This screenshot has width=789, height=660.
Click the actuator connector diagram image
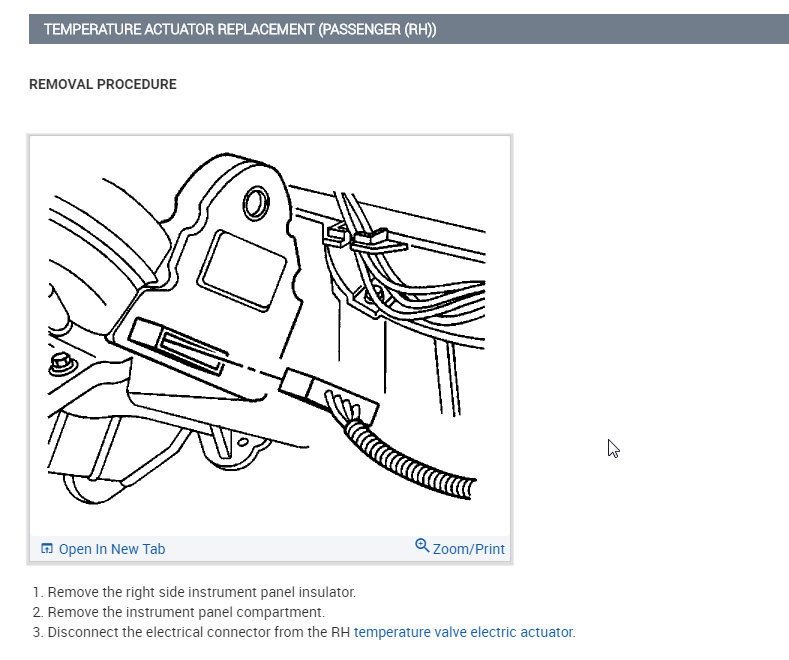[270, 336]
